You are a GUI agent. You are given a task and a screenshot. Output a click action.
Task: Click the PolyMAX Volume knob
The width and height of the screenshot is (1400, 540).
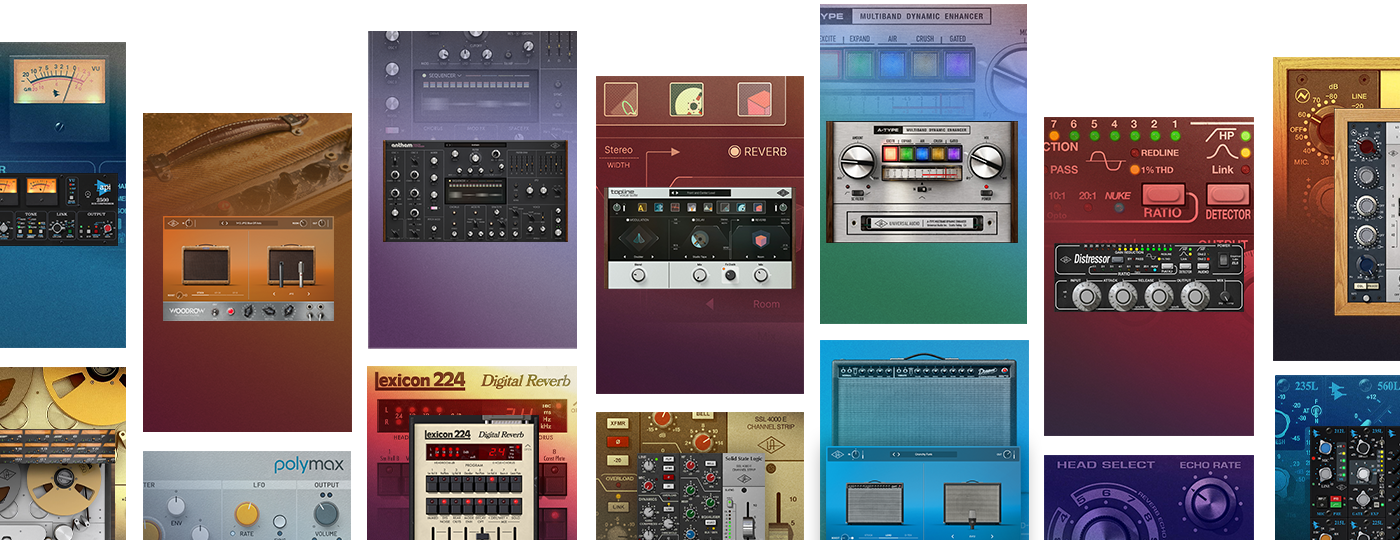tap(326, 514)
